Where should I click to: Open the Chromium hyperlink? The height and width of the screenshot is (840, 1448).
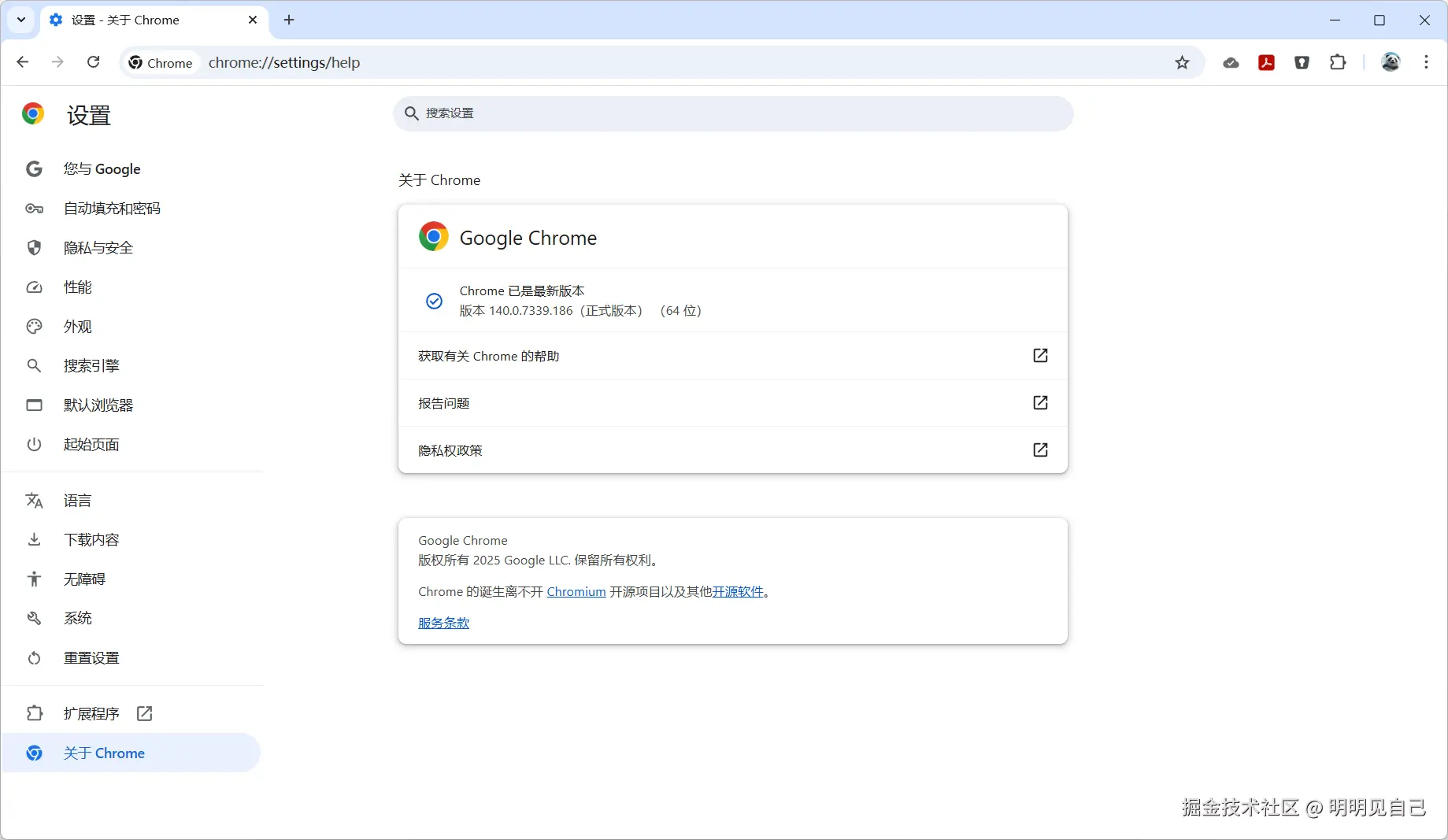576,592
